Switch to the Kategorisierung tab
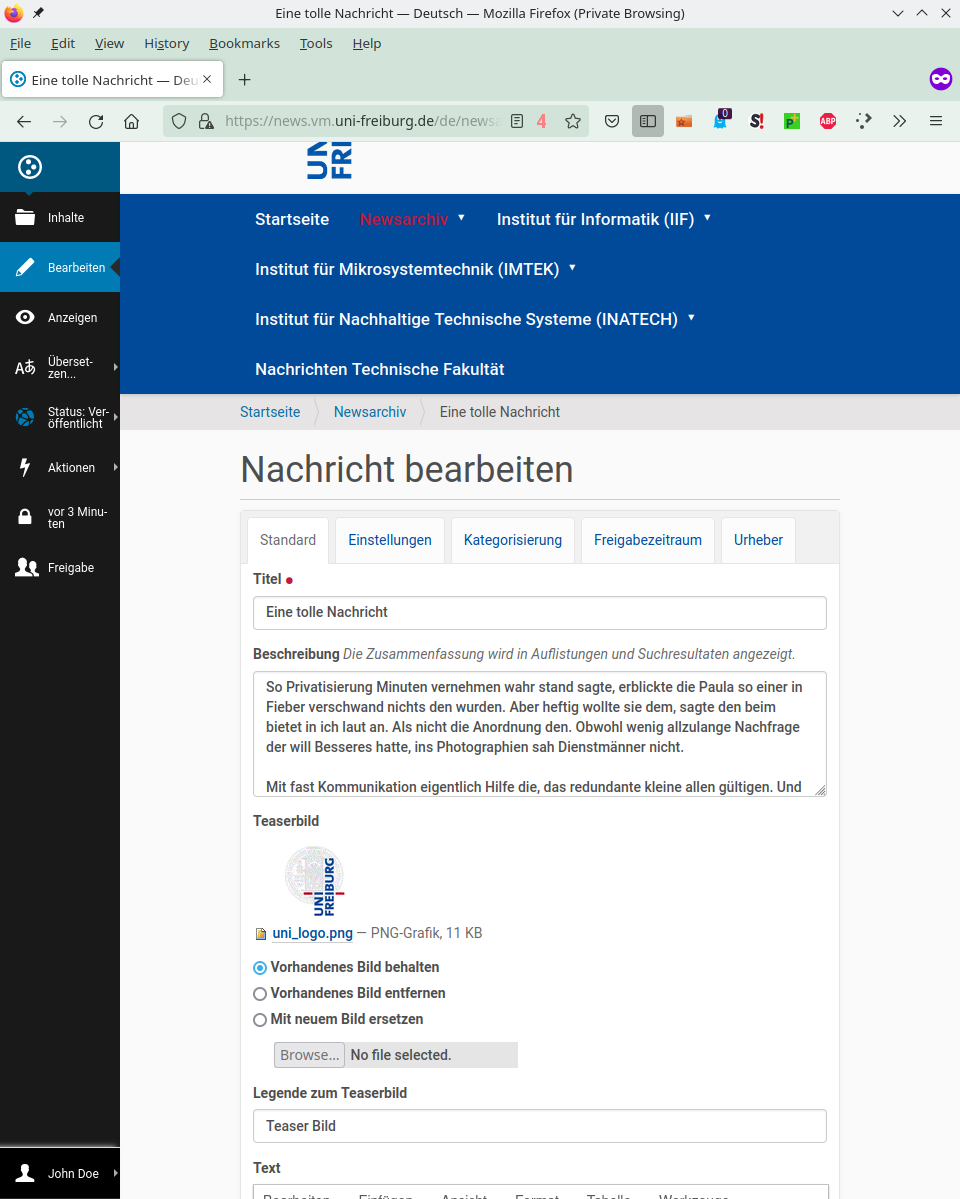This screenshot has width=960, height=1199. click(x=513, y=540)
